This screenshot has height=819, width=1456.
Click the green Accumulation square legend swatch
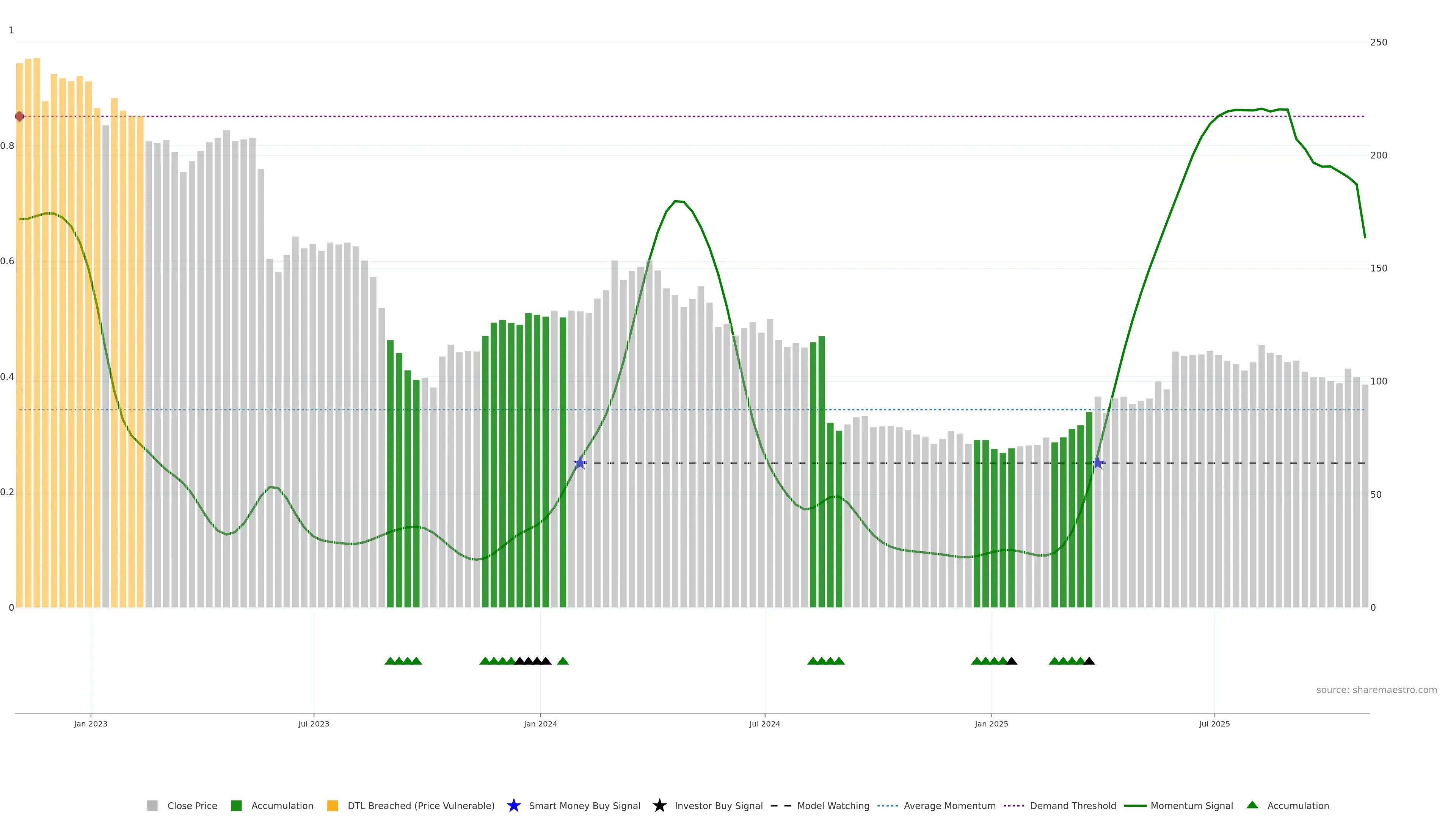click(236, 805)
